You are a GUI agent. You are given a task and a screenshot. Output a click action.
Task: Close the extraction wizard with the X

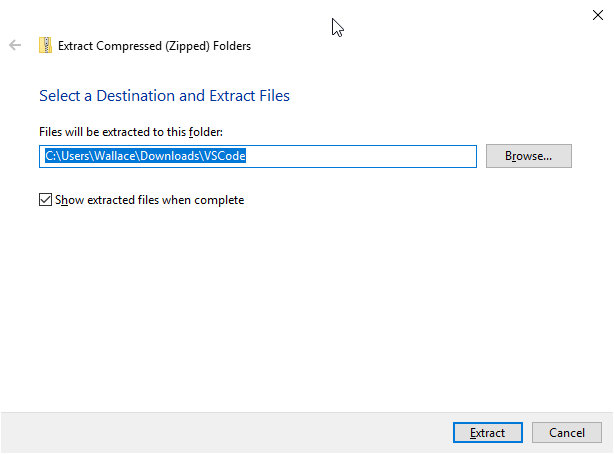point(597,14)
